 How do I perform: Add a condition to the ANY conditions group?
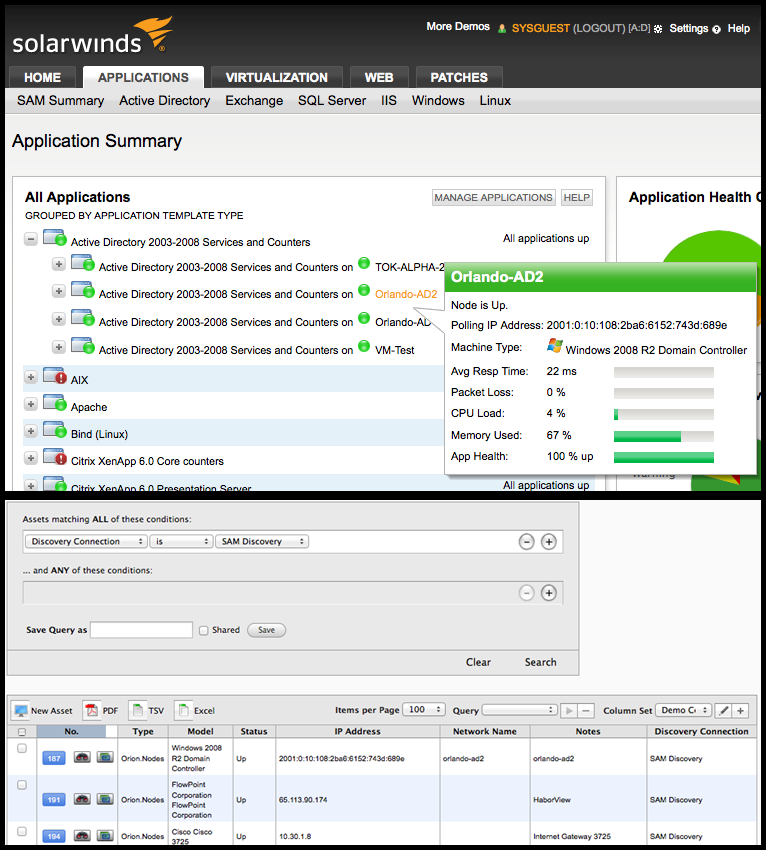(549, 593)
